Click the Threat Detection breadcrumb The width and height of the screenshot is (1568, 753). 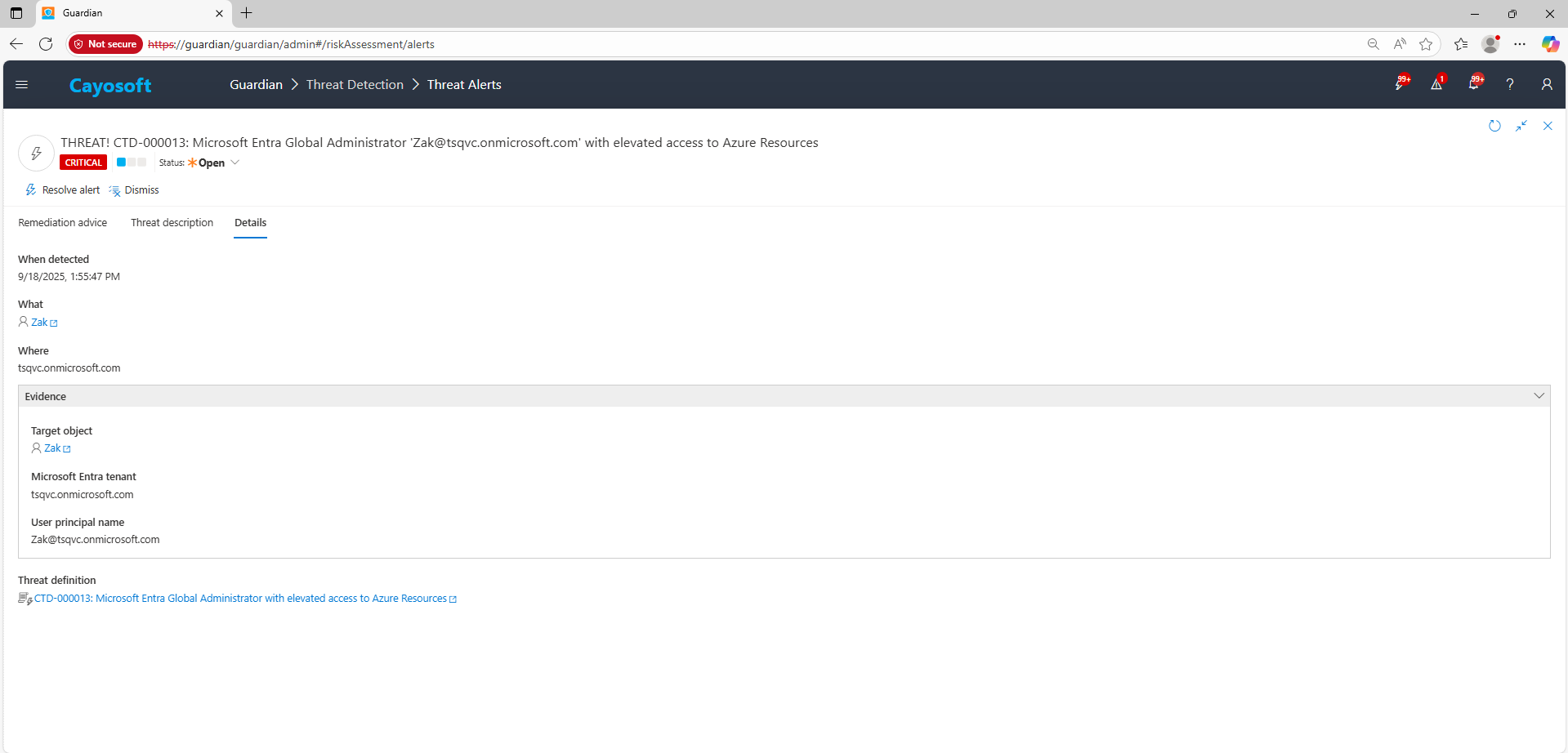click(x=355, y=85)
